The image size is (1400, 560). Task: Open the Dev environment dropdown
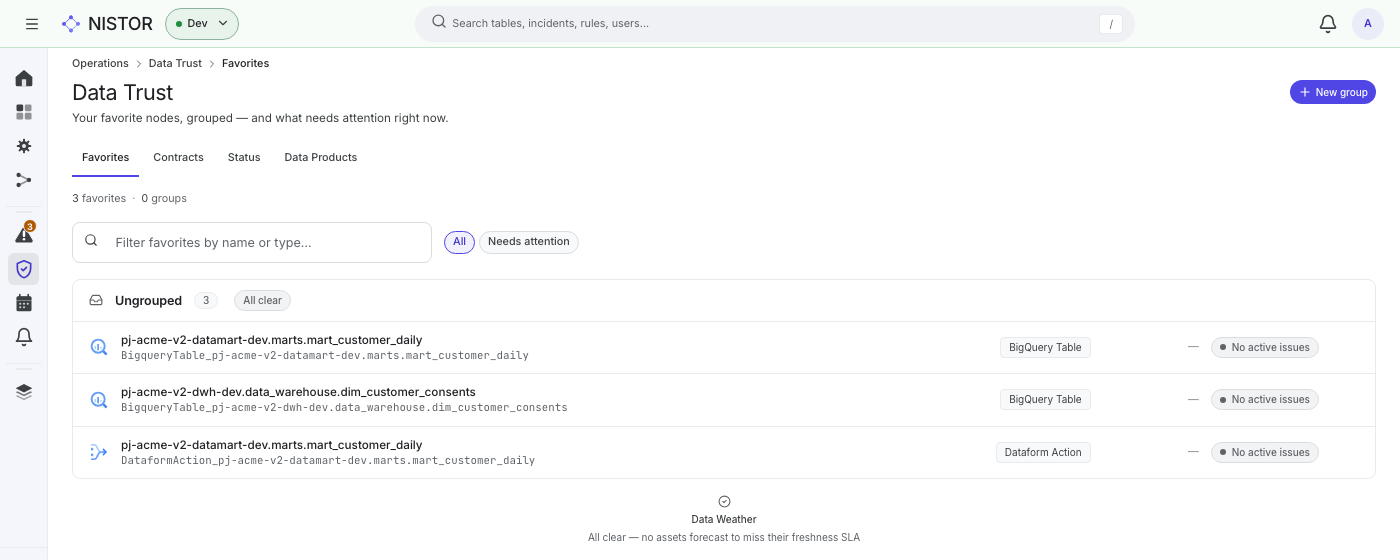202,23
